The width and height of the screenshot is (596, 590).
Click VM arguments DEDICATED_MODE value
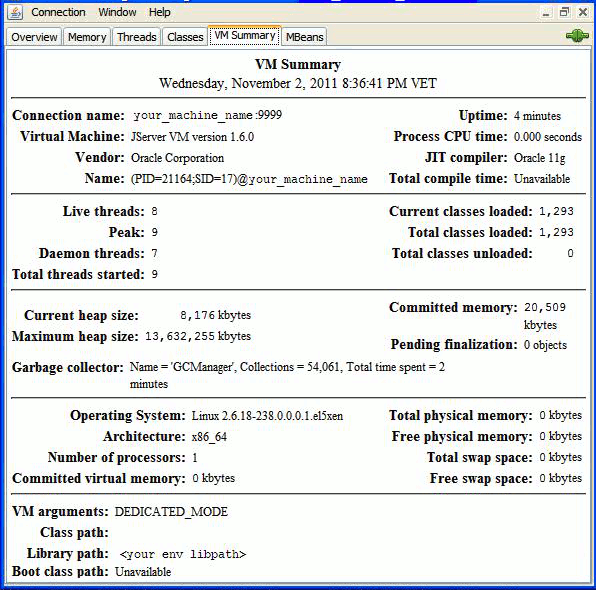tap(171, 512)
